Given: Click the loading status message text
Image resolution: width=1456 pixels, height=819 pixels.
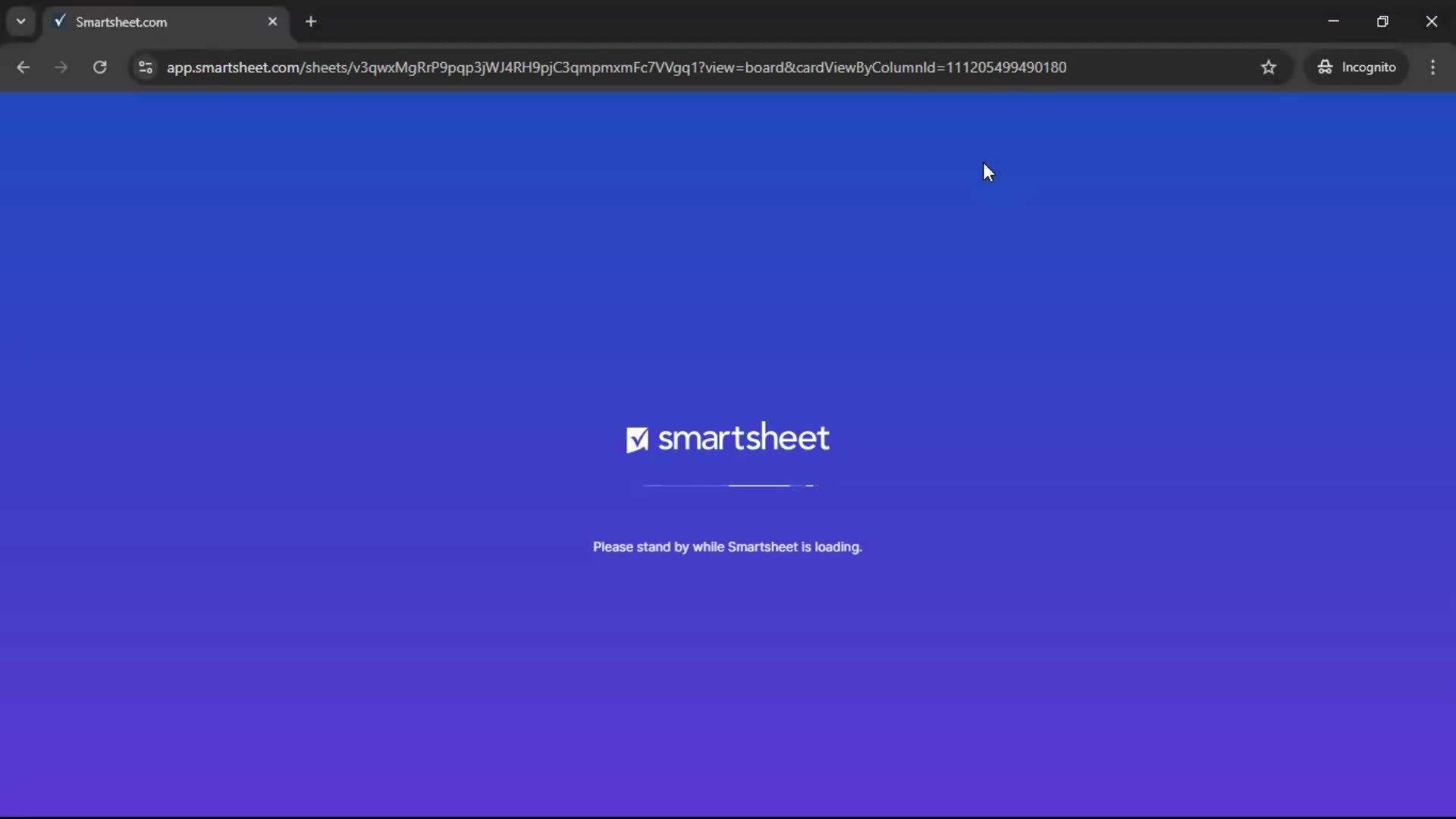Looking at the screenshot, I should coord(726,547).
